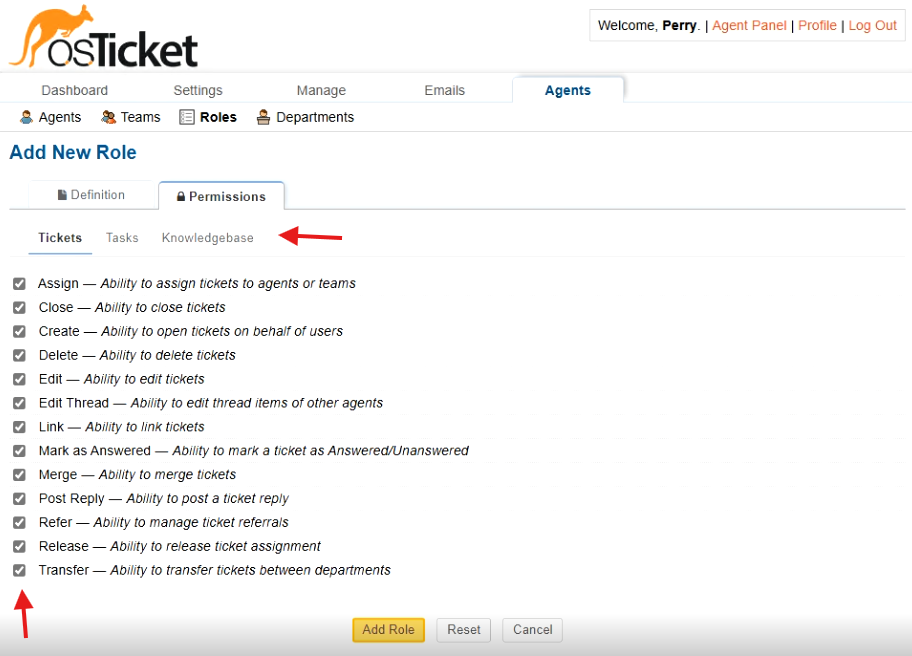The image size is (912, 656).
Task: Go to the Dashboard menu
Action: (x=74, y=90)
